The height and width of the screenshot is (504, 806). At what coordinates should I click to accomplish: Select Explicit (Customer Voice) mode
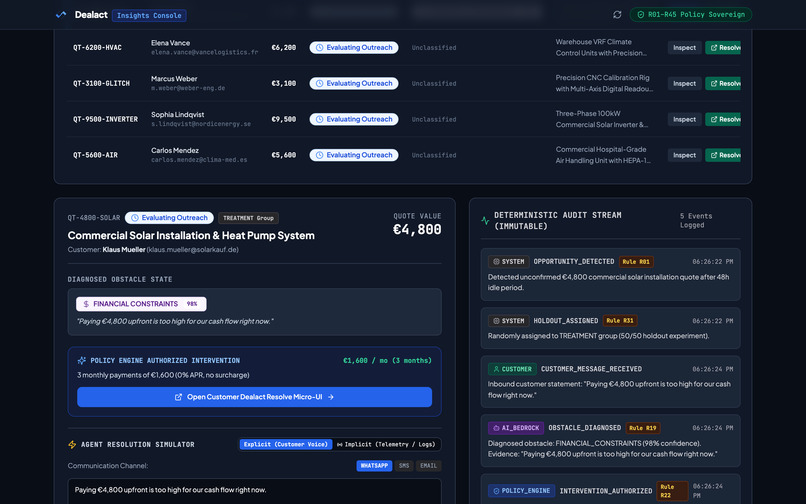click(286, 444)
